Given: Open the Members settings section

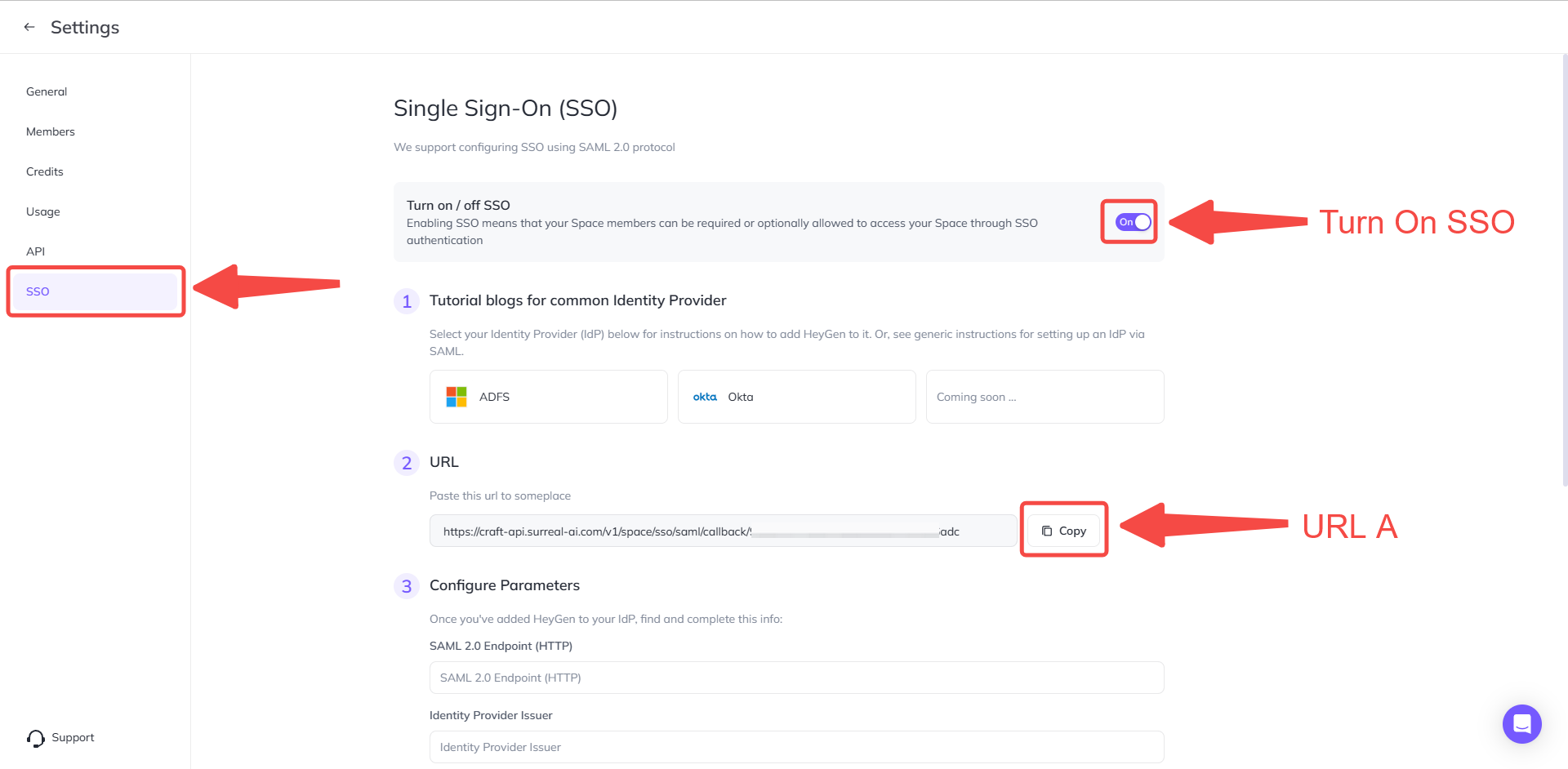Looking at the screenshot, I should tap(50, 131).
